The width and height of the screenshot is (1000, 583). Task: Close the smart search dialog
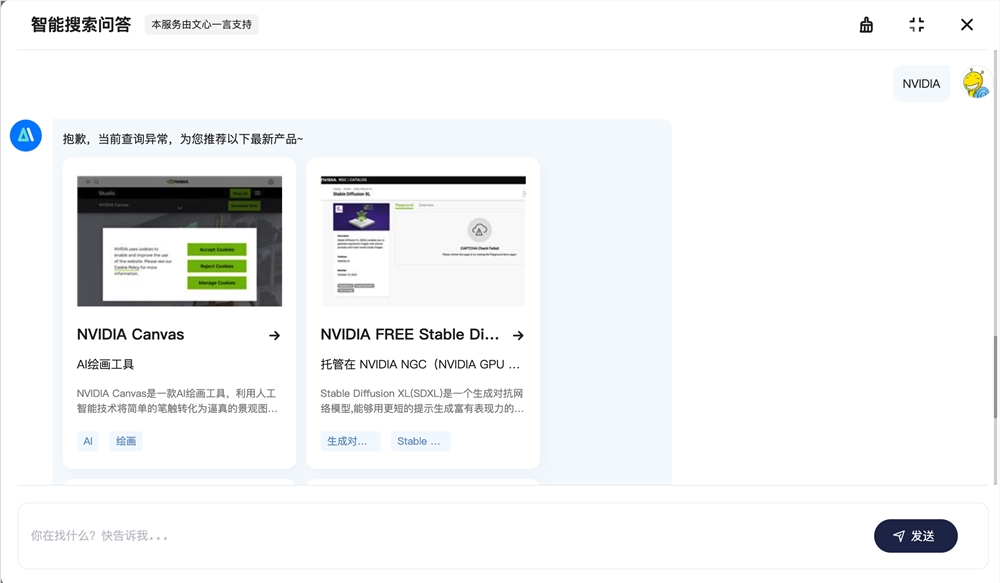tap(967, 25)
